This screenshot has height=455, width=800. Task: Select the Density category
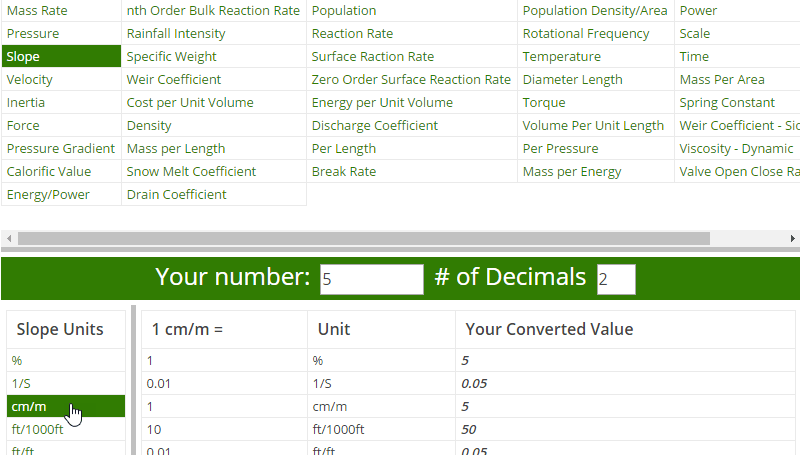tap(149, 125)
